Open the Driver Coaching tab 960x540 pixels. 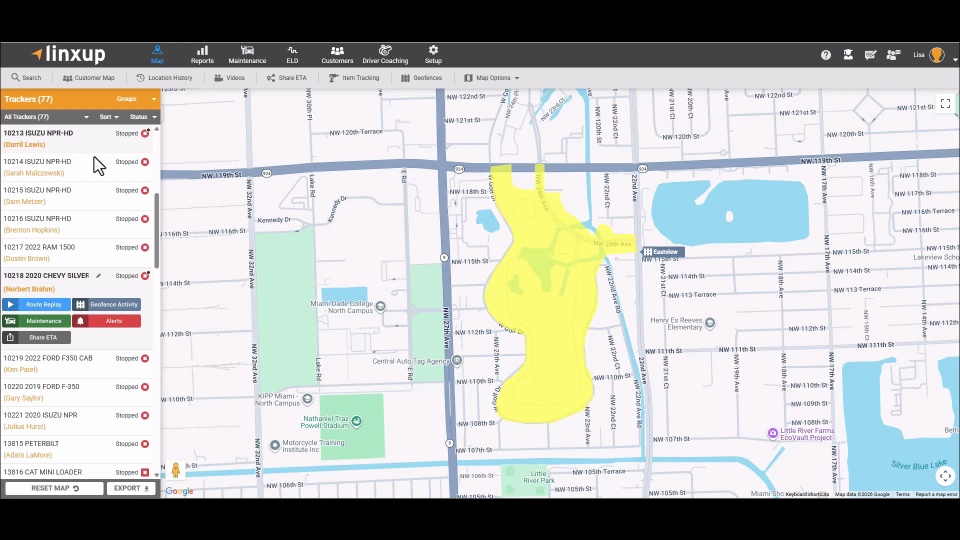[x=385, y=54]
